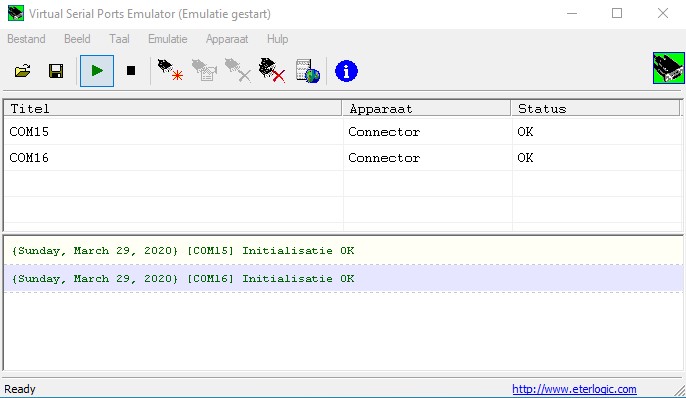Maximize the Virtual Serial Ports Emulator window
The image size is (686, 398).
point(617,14)
